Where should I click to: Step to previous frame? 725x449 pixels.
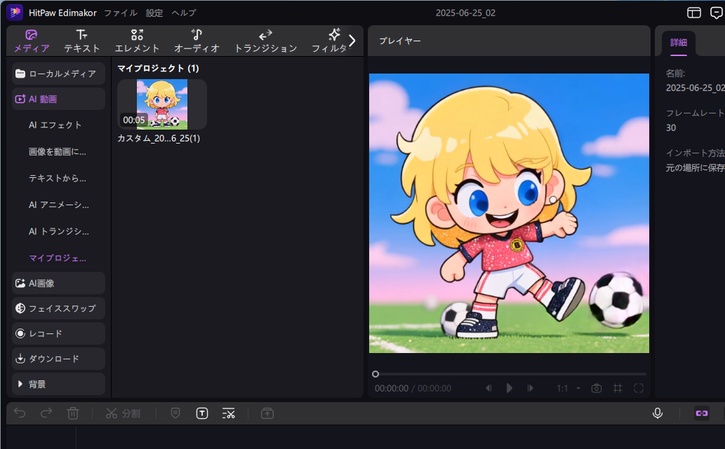point(488,388)
